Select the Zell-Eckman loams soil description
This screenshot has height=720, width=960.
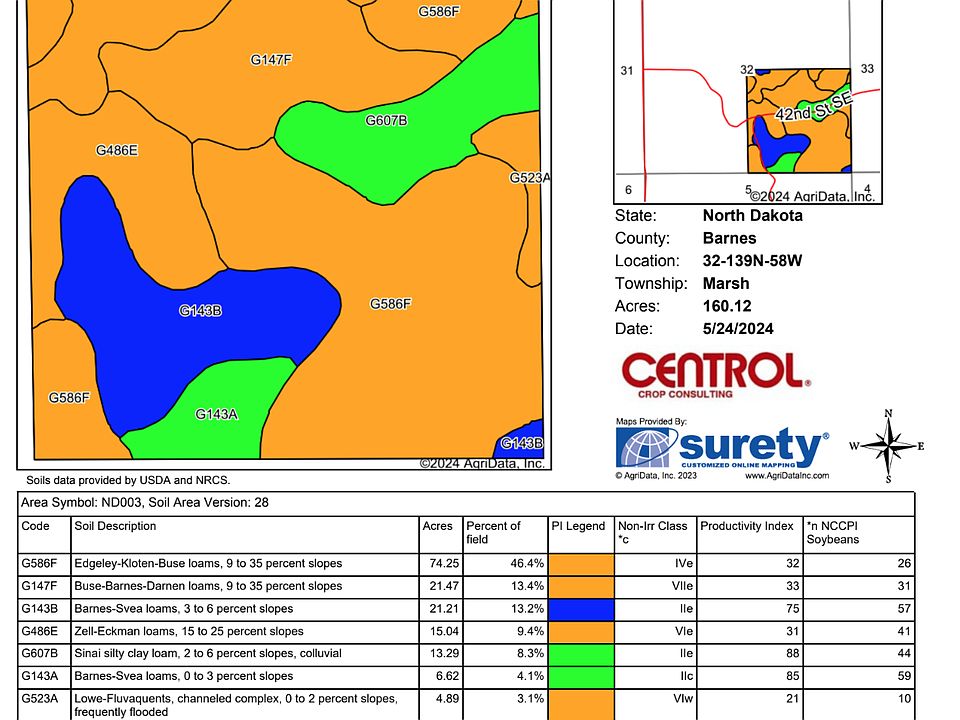189,631
